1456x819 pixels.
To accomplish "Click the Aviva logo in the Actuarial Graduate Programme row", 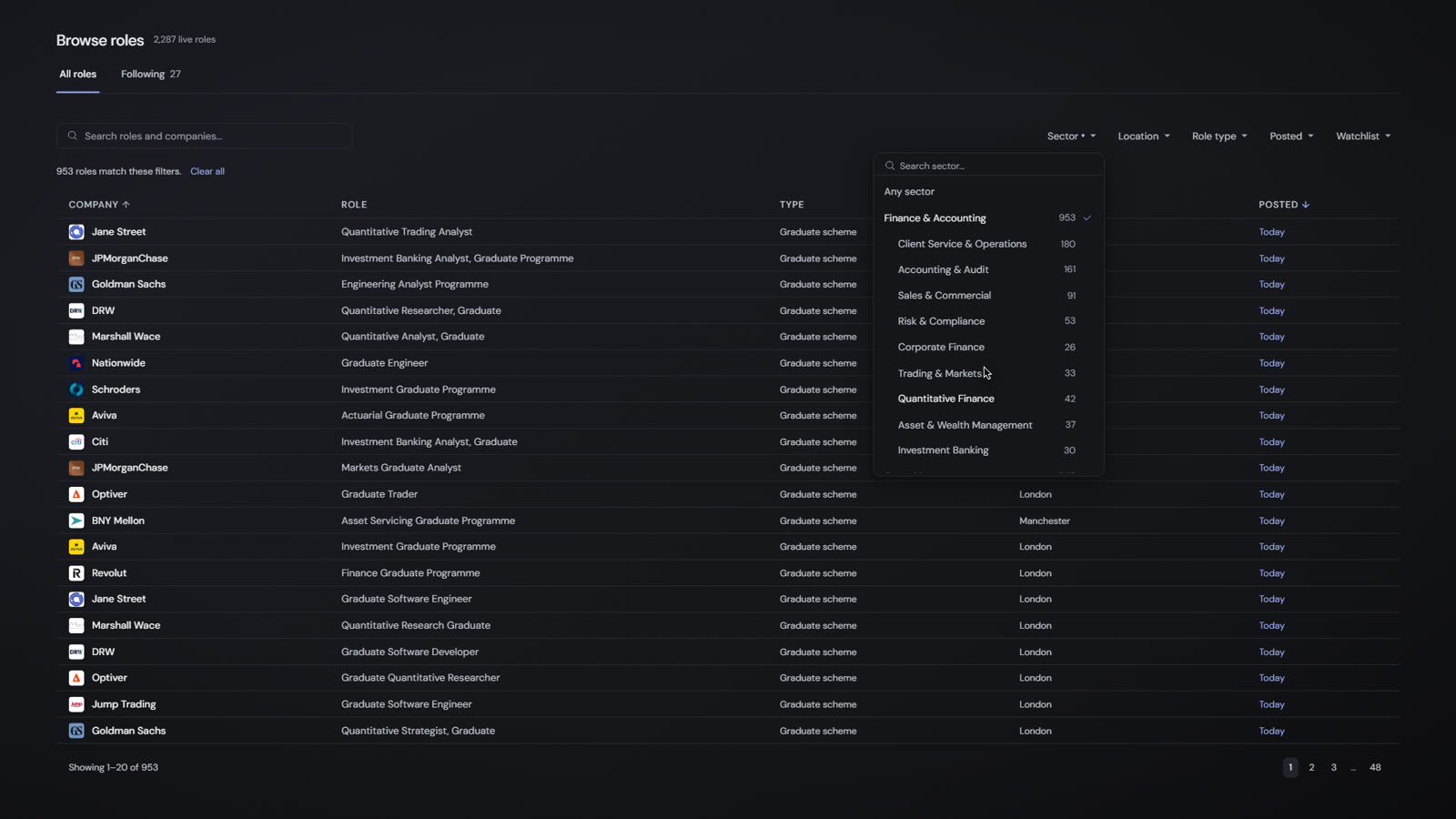I will [x=76, y=415].
